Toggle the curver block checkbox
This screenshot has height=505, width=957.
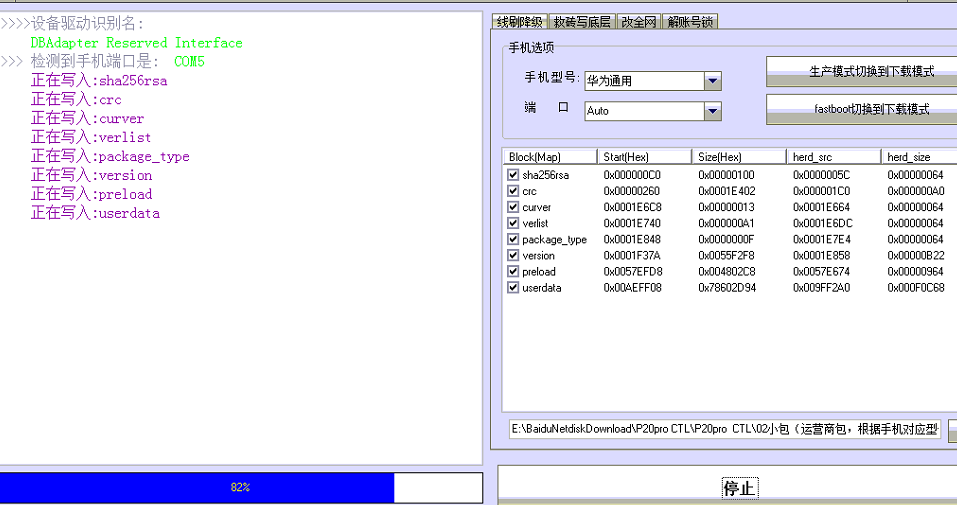pyautogui.click(x=513, y=207)
